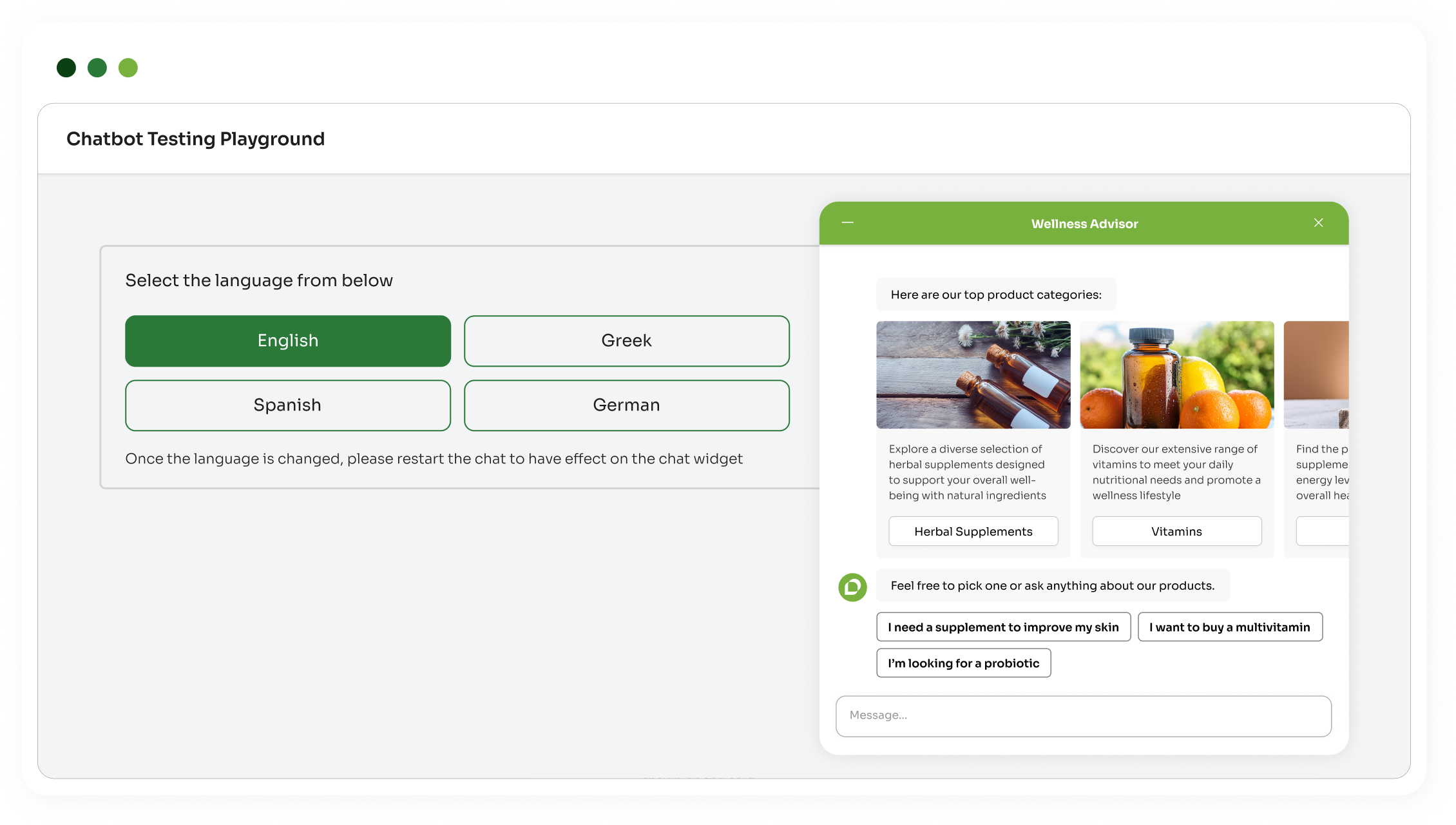
Task: Click the vitamins description text
Action: [1176, 472]
